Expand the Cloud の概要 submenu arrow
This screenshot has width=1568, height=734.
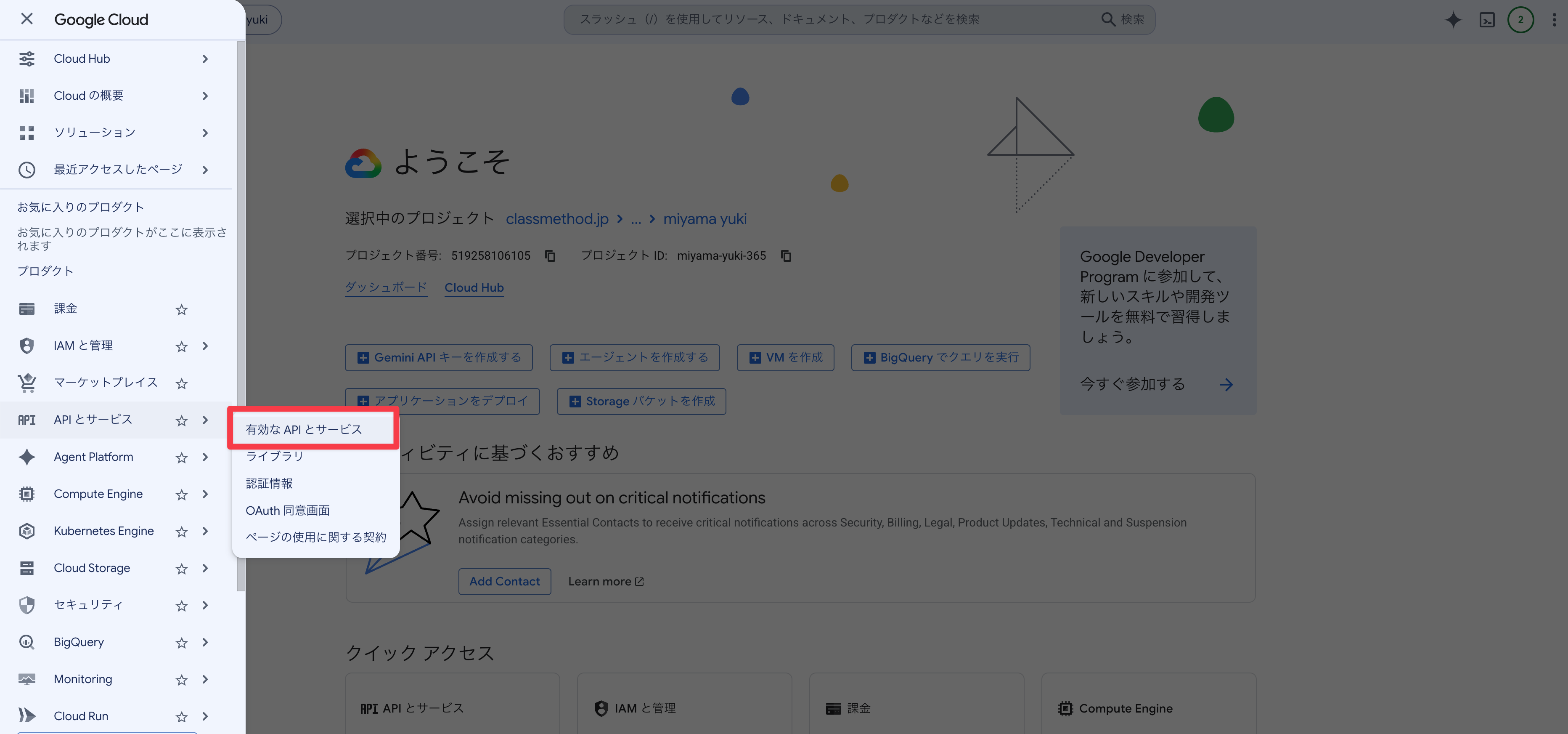[205, 96]
